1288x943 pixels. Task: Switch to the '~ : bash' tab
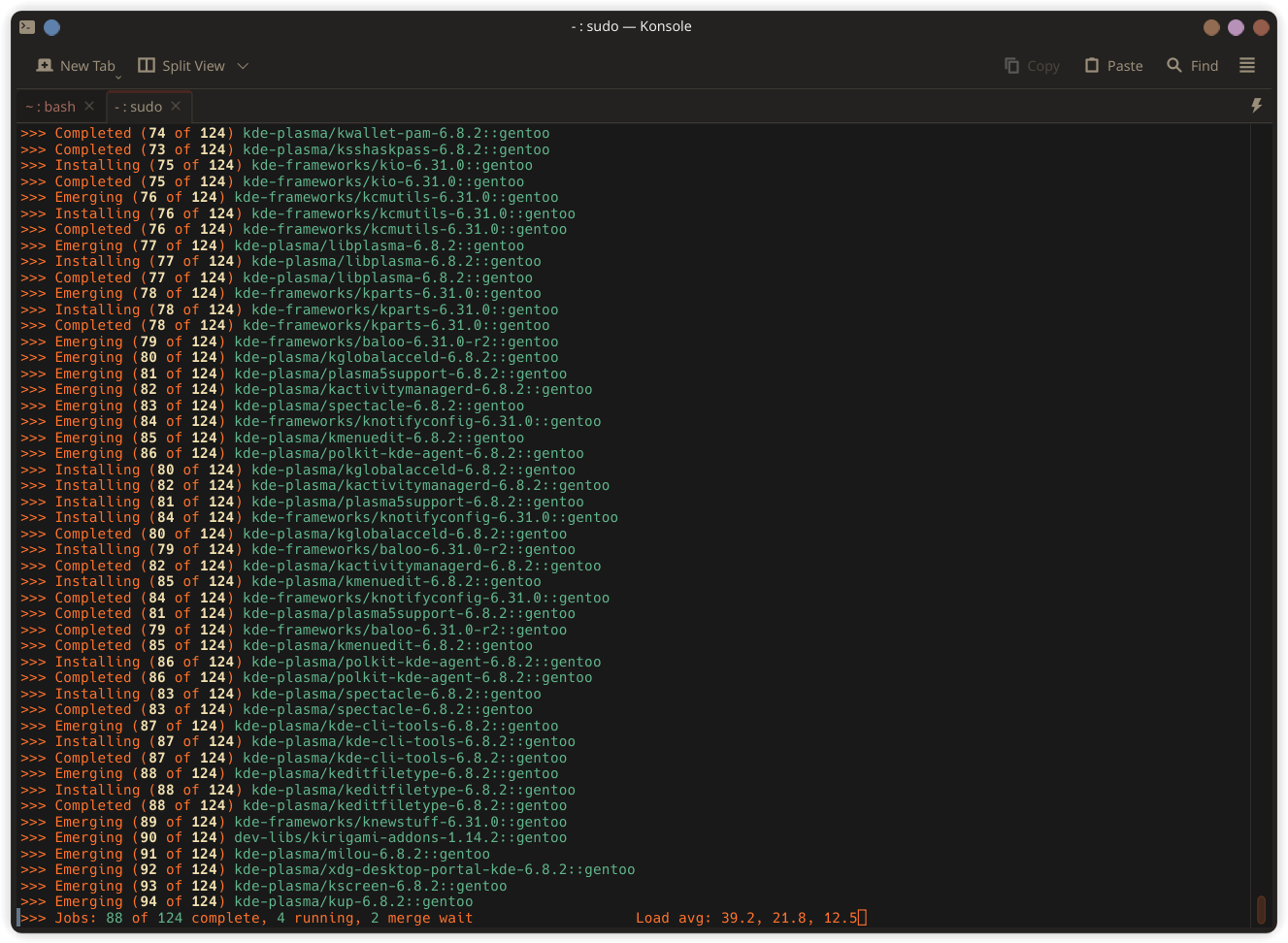(x=50, y=107)
